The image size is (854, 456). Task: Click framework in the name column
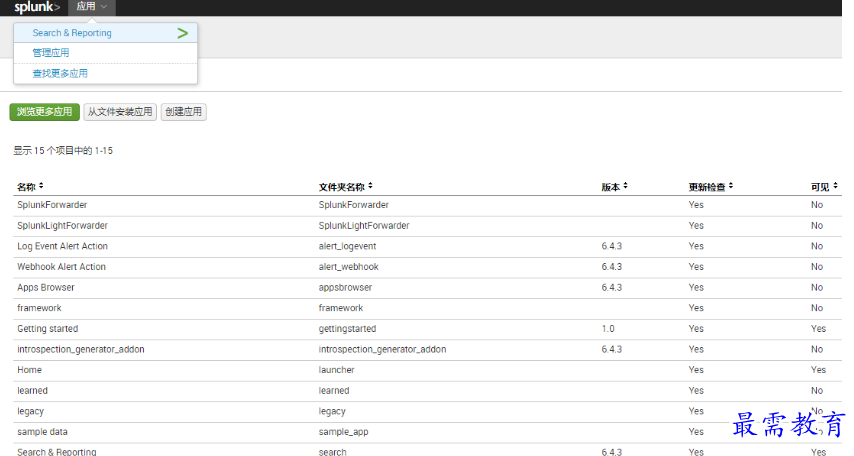pyautogui.click(x=39, y=308)
